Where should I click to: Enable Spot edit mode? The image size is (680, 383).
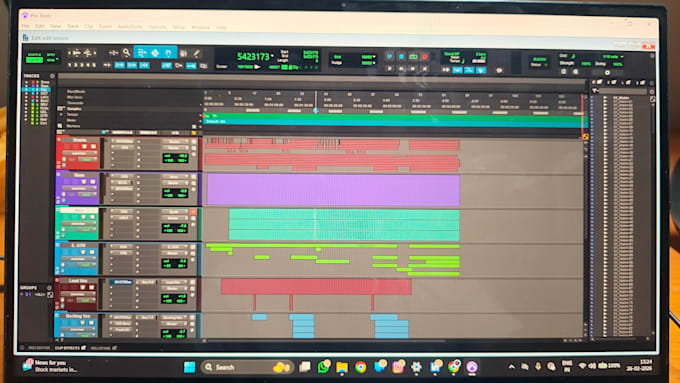click(51, 55)
